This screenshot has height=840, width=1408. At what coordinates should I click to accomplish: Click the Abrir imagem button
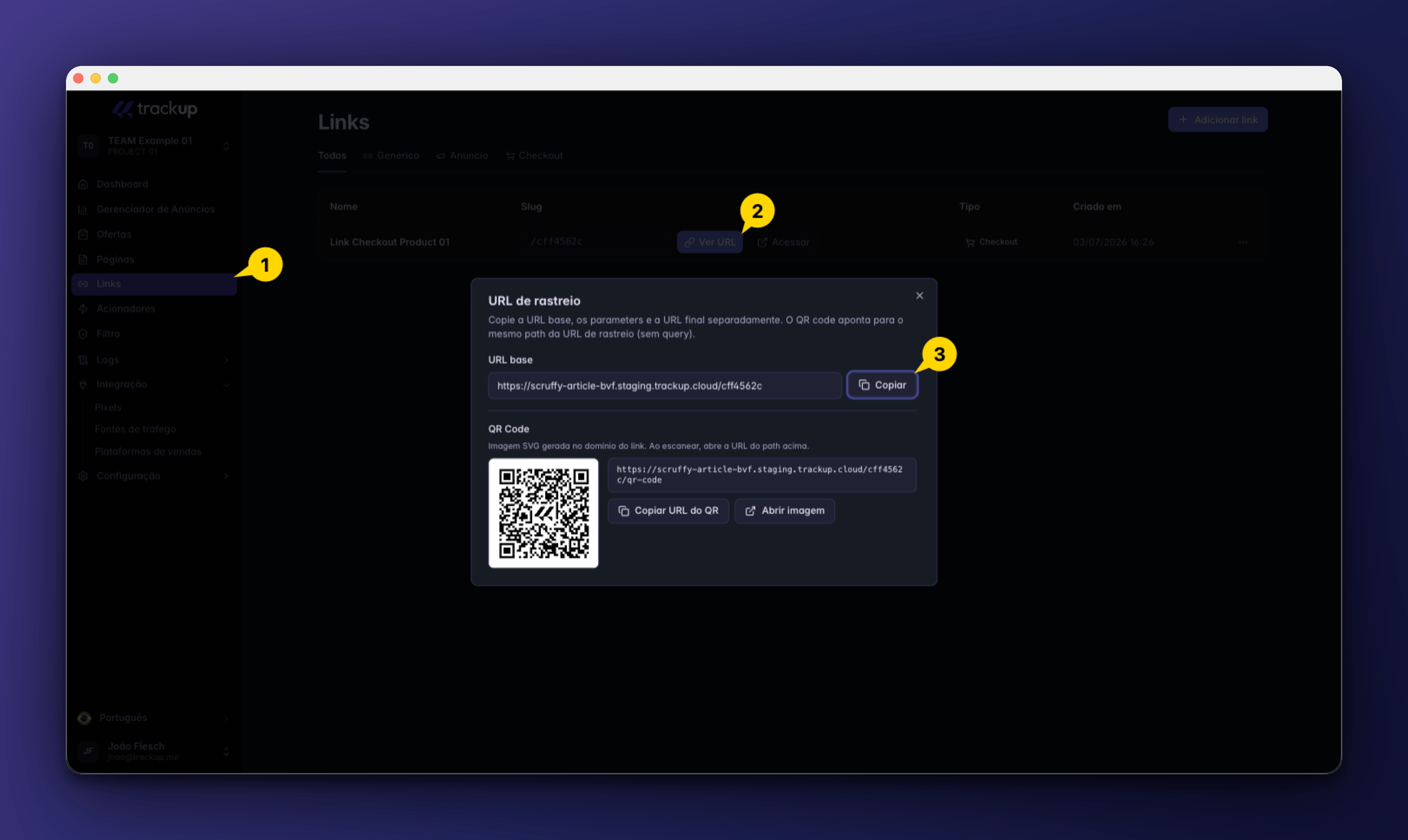(784, 510)
